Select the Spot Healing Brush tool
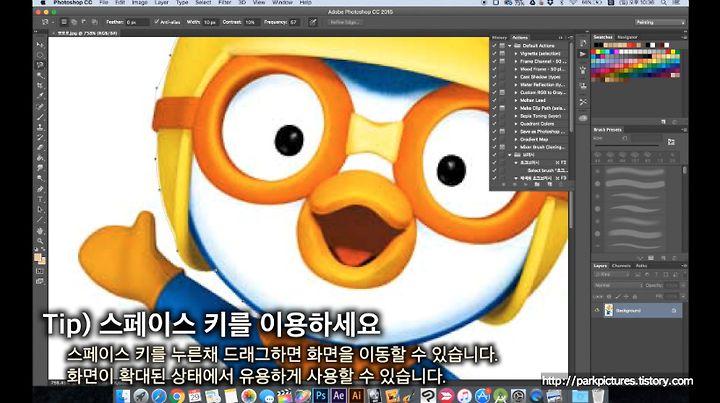The image size is (720, 403). coord(40,106)
